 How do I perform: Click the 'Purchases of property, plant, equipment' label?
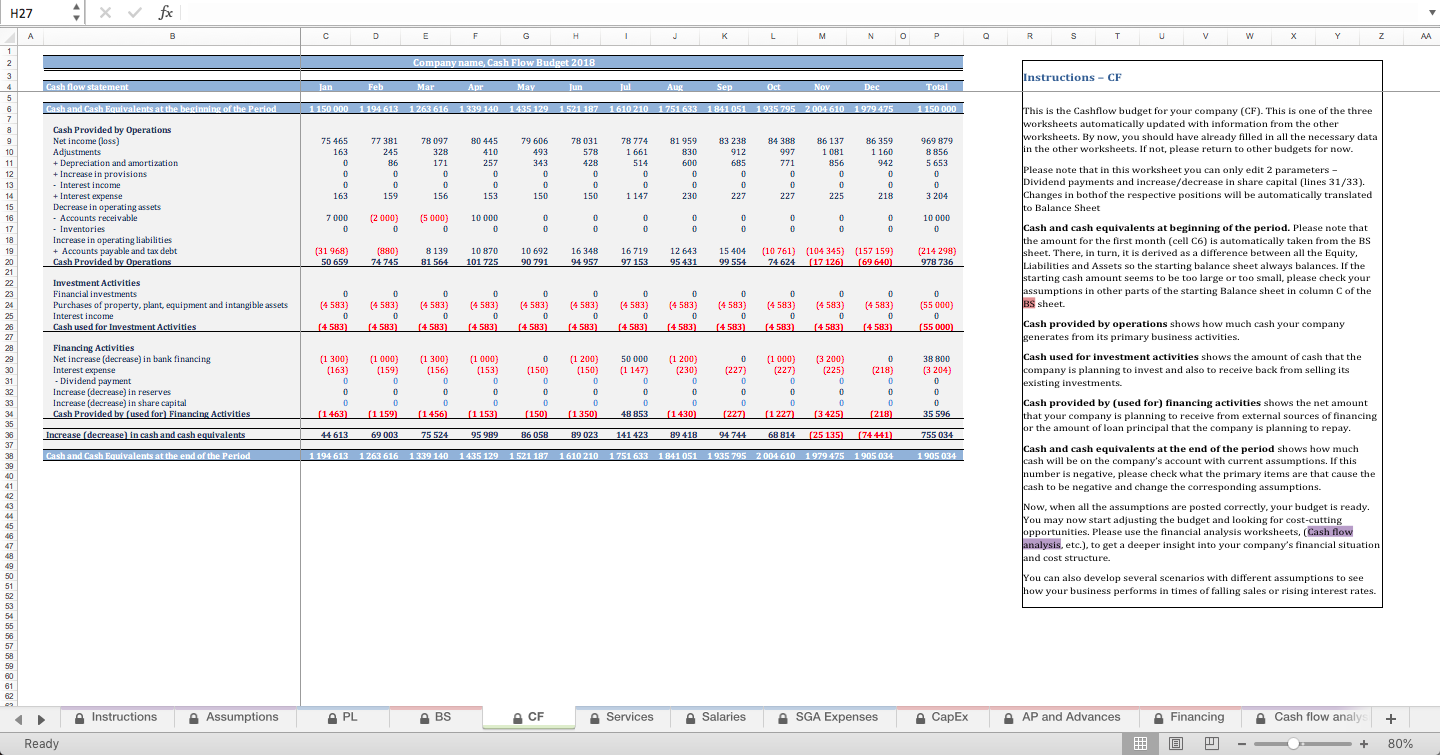click(x=170, y=305)
